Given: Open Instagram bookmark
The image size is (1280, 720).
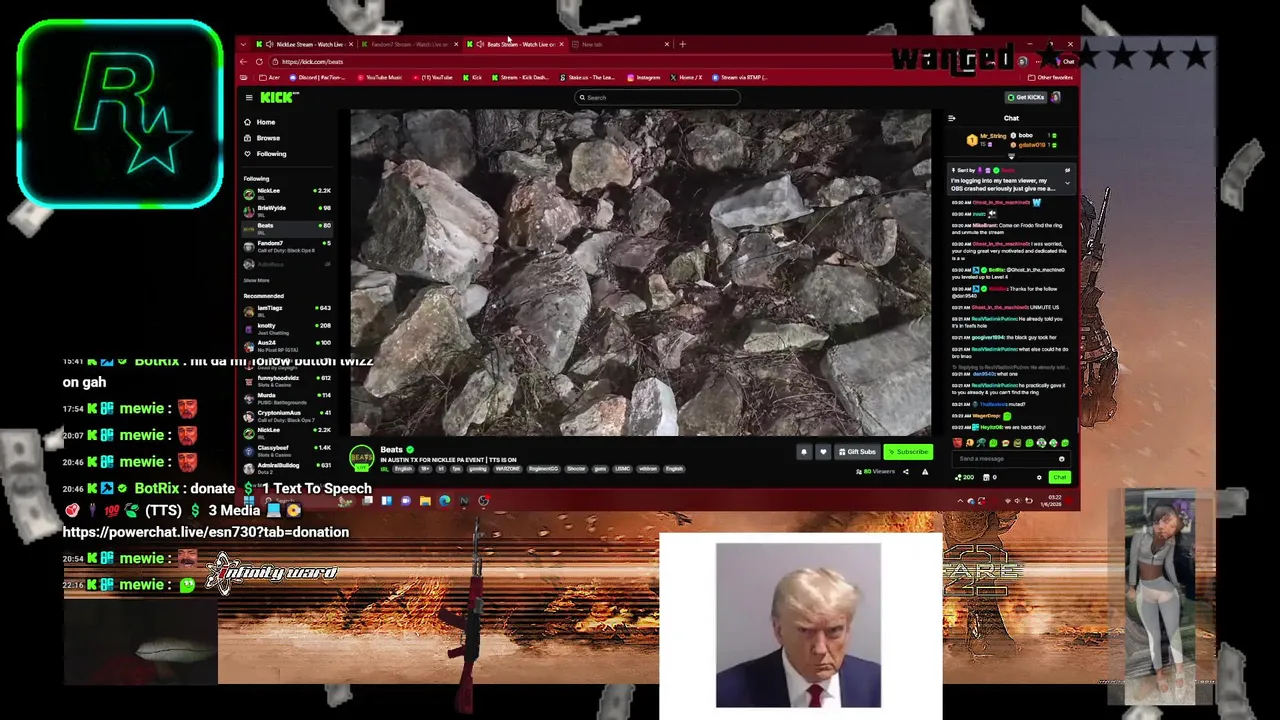Looking at the screenshot, I should (x=645, y=78).
